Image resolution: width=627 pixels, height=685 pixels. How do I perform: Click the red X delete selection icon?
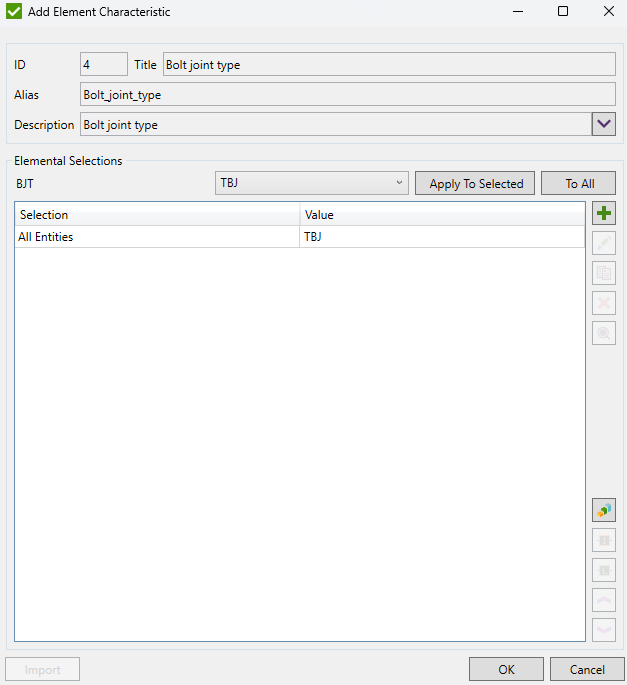604,303
